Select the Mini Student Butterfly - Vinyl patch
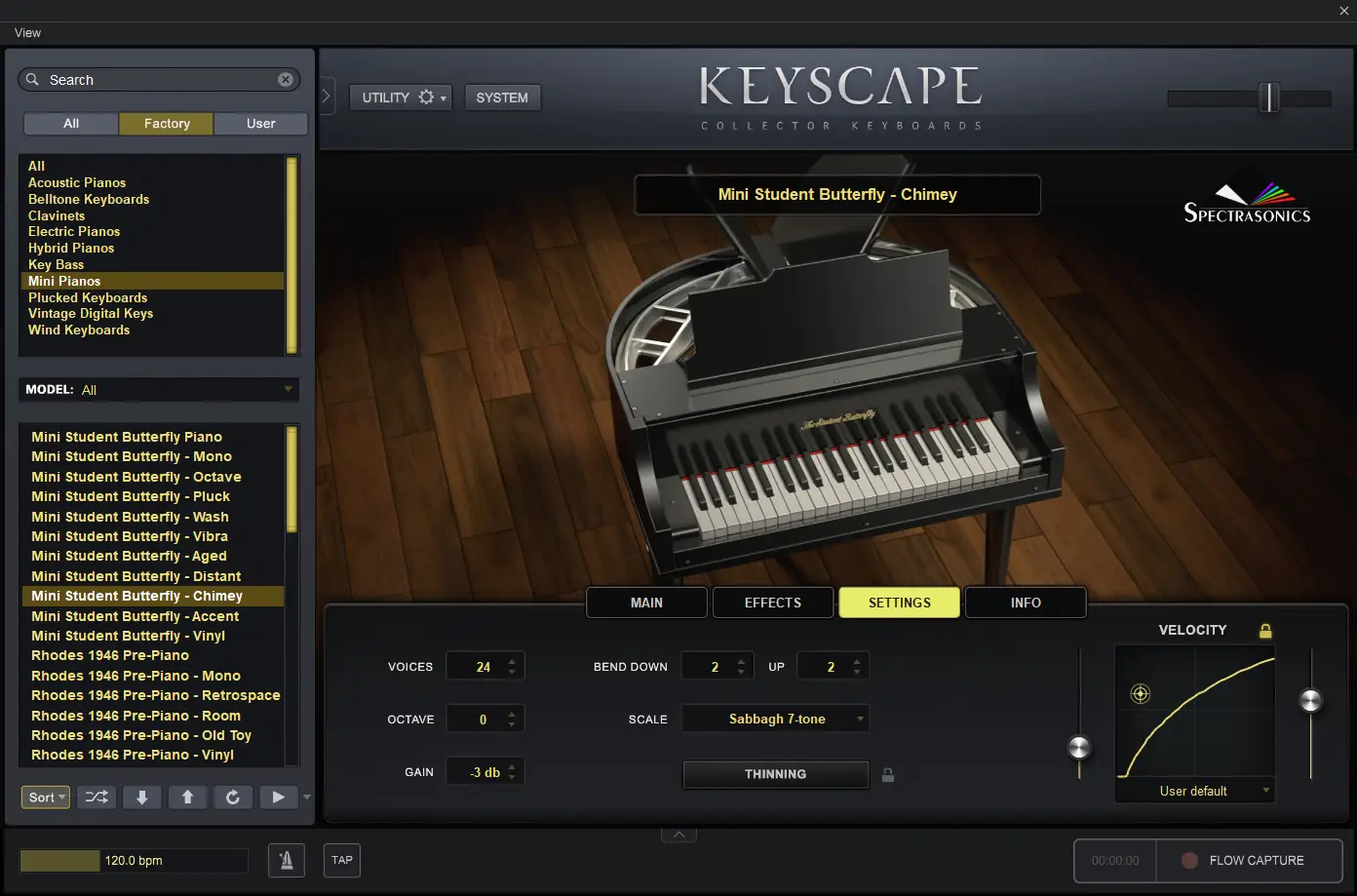The width and height of the screenshot is (1357, 896). point(128,636)
